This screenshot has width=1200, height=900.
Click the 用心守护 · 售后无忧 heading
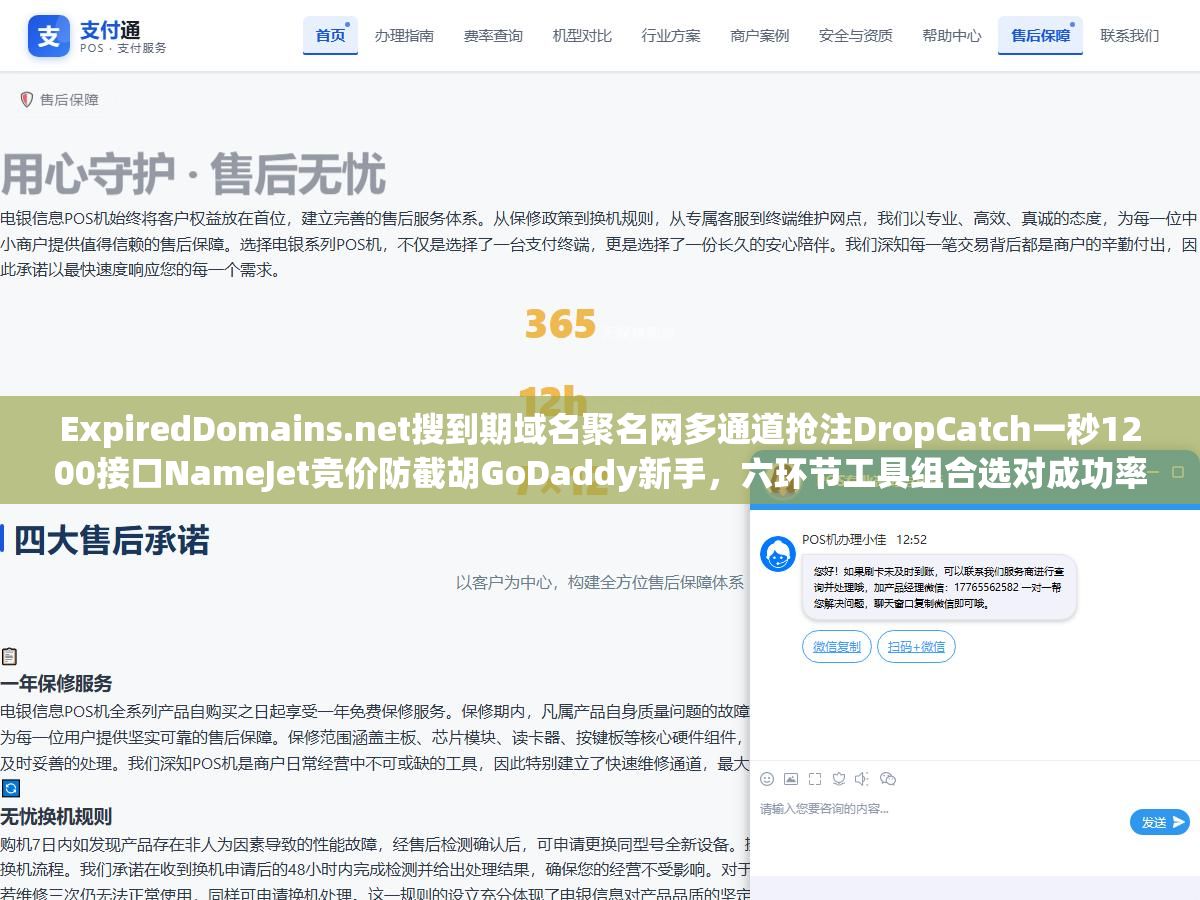coord(193,175)
